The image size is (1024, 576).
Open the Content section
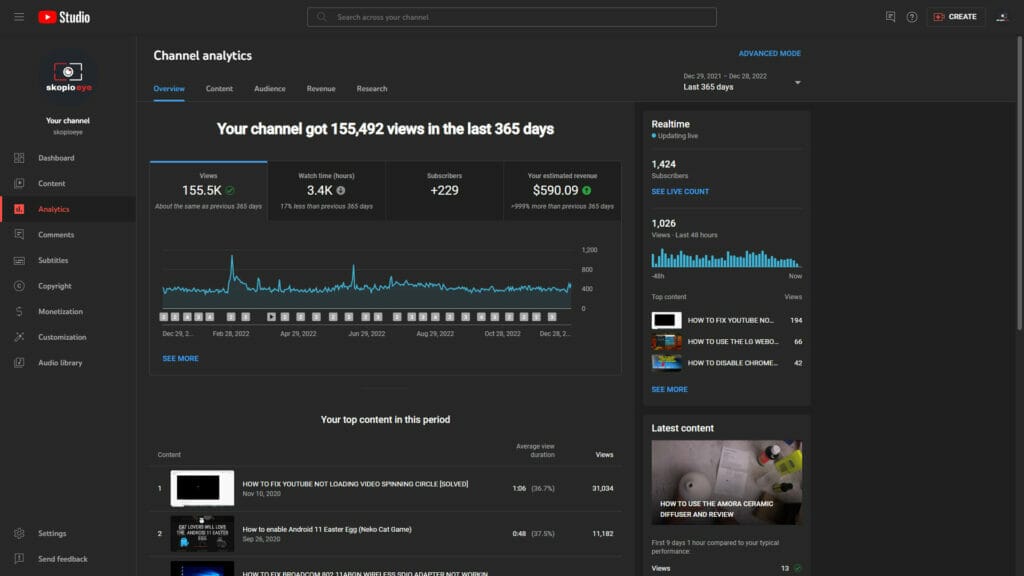(x=54, y=183)
